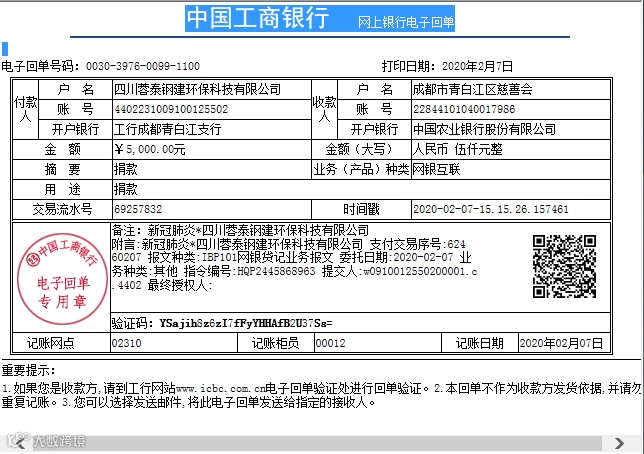Click payer bank 工行成都青白江支行
Image resolution: width=644 pixels, height=454 pixels.
[x=168, y=129]
